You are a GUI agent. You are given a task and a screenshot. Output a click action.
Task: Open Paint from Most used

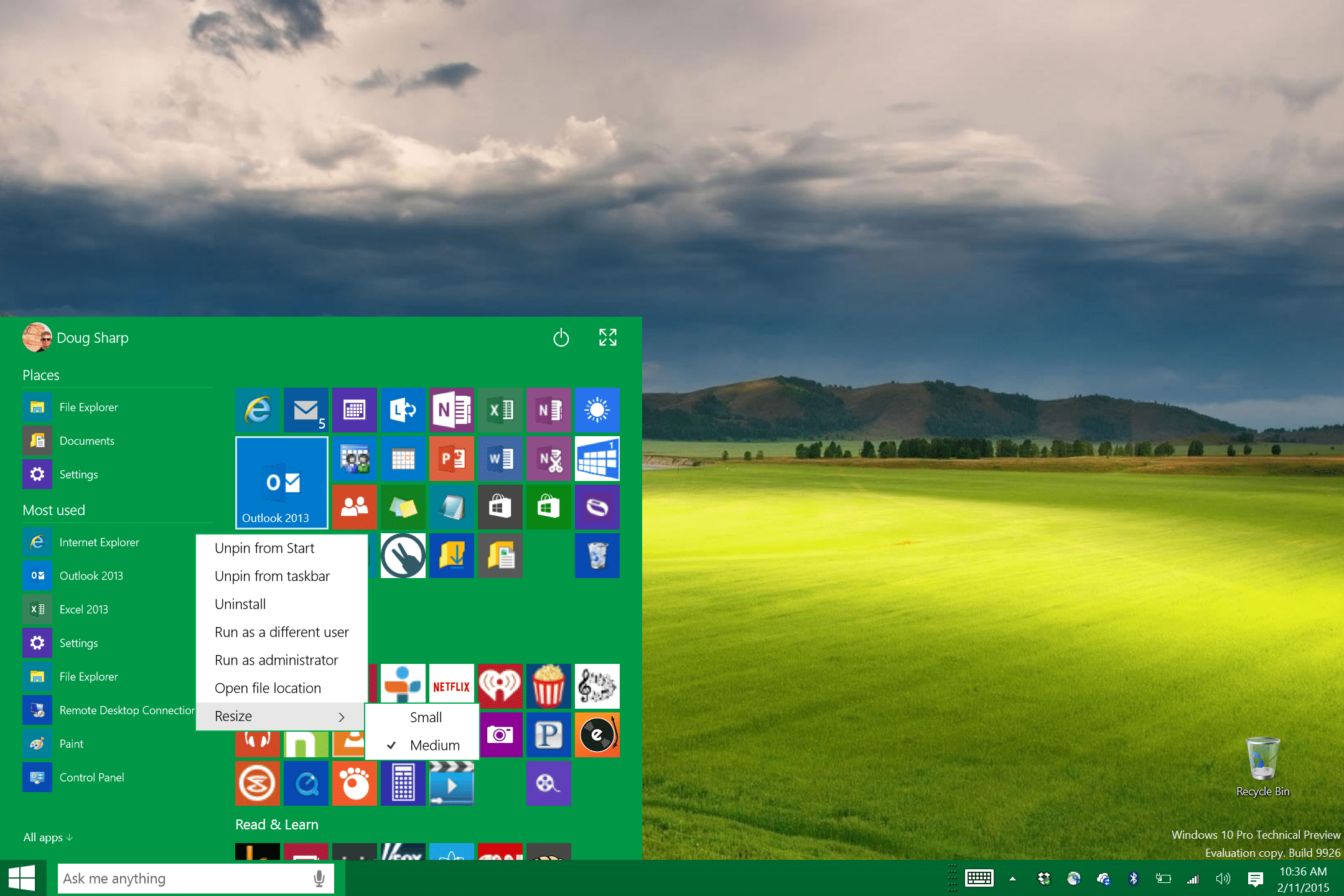(109, 744)
